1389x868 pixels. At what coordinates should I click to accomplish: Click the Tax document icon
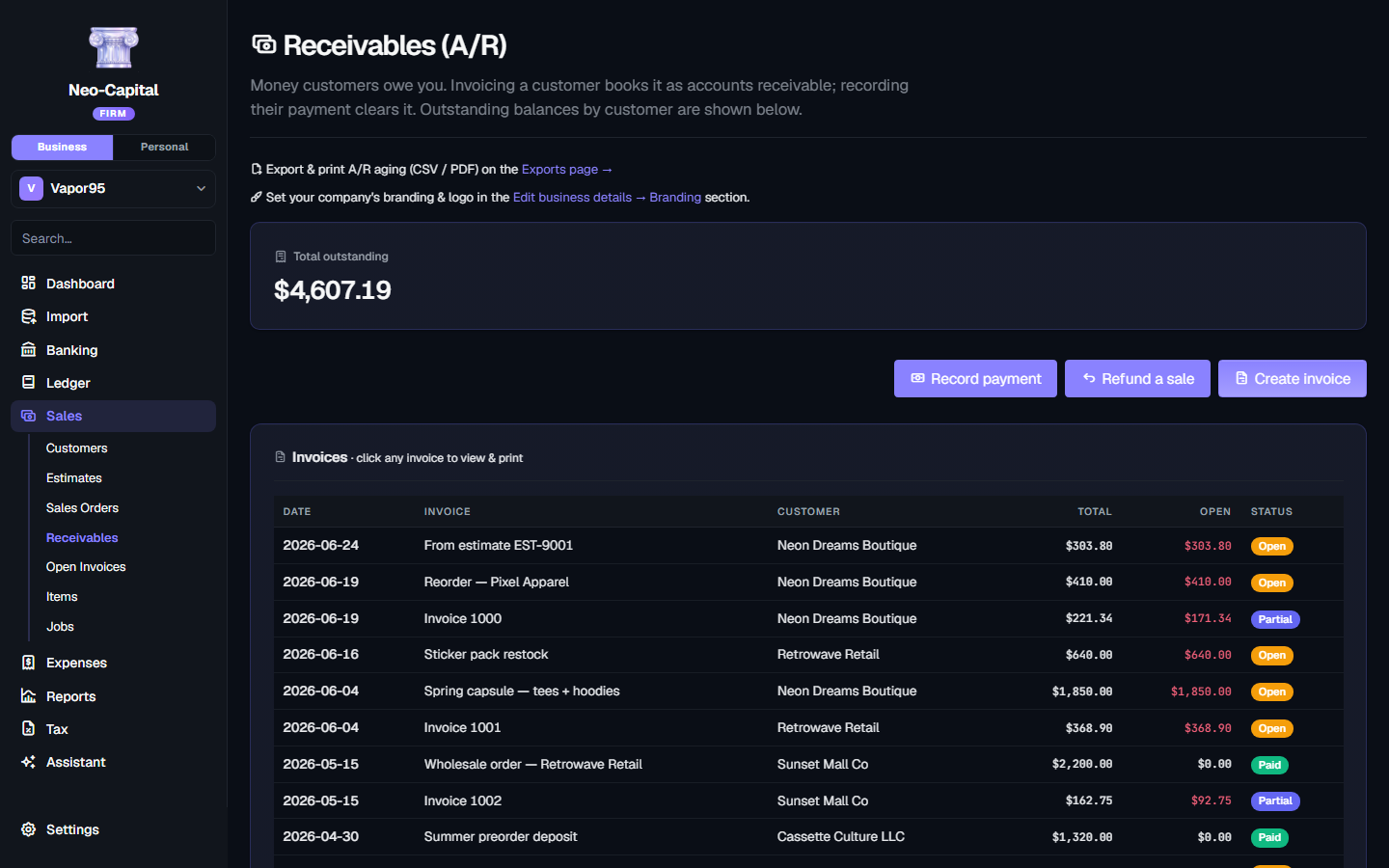coord(29,729)
